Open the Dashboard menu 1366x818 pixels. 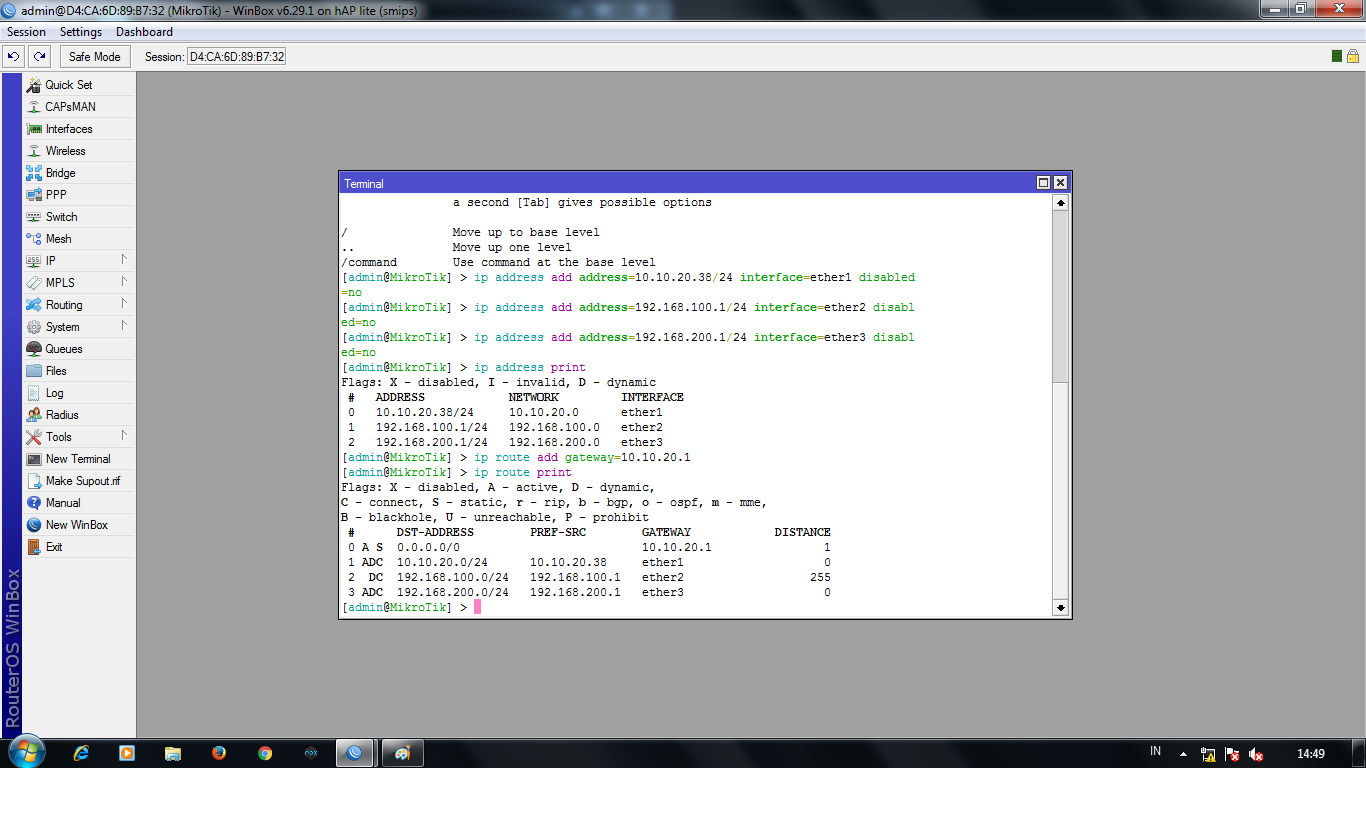(x=144, y=32)
